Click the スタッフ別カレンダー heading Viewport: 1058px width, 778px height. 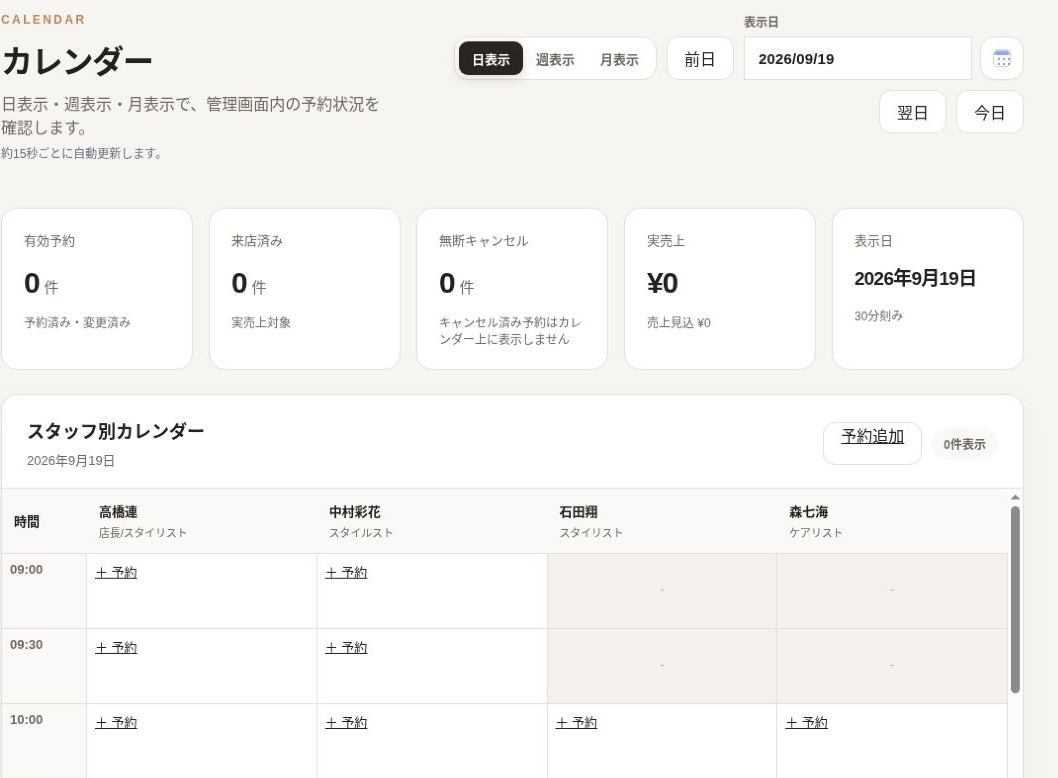coord(115,430)
